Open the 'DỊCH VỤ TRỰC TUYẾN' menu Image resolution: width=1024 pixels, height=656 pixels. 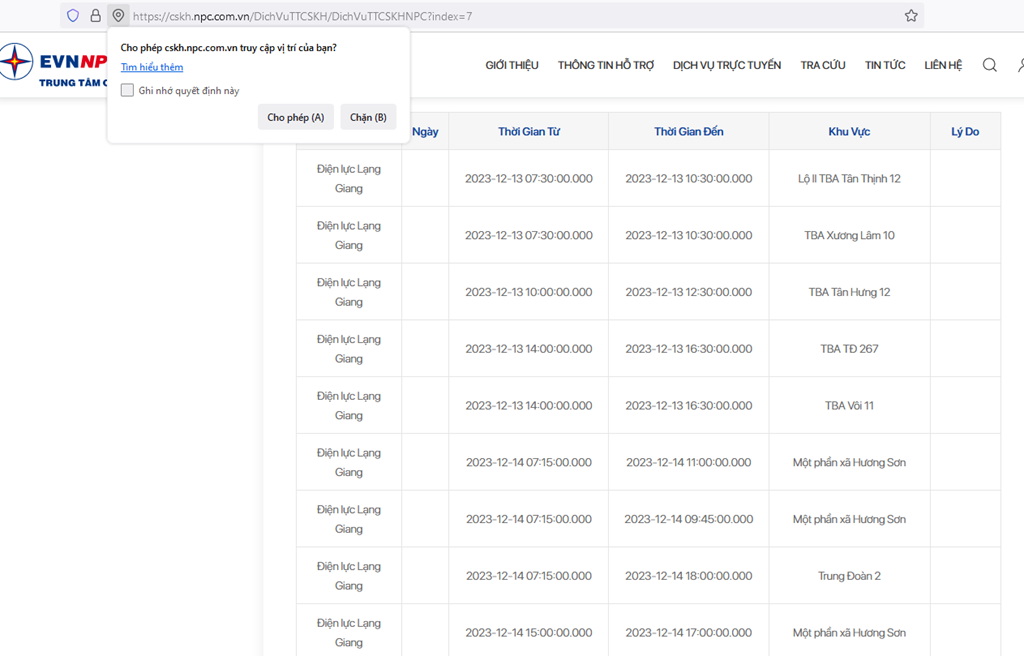pos(727,65)
